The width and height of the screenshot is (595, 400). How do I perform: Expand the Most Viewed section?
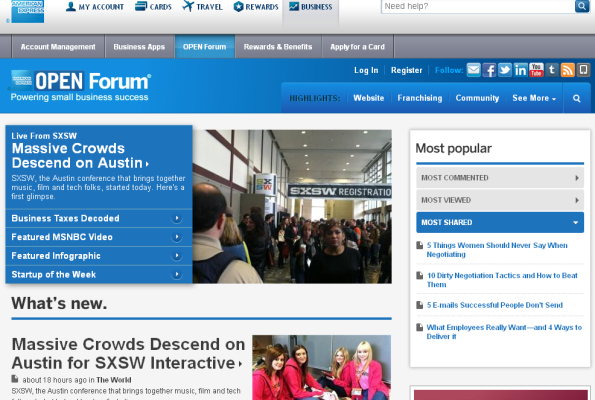[x=500, y=200]
